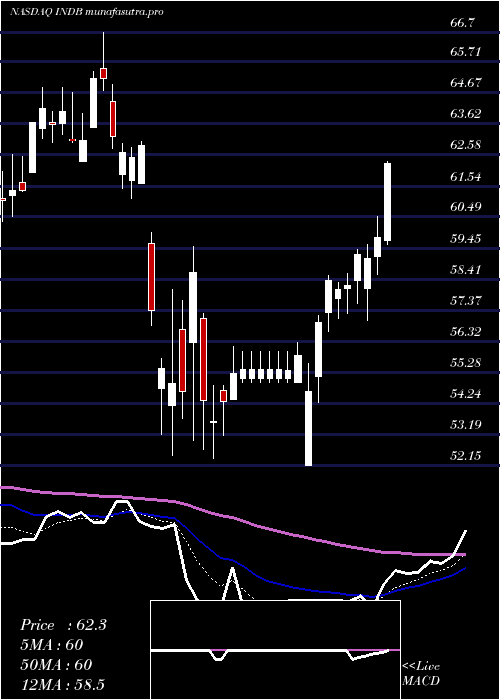Click the 60.49 price axis label

point(466,207)
